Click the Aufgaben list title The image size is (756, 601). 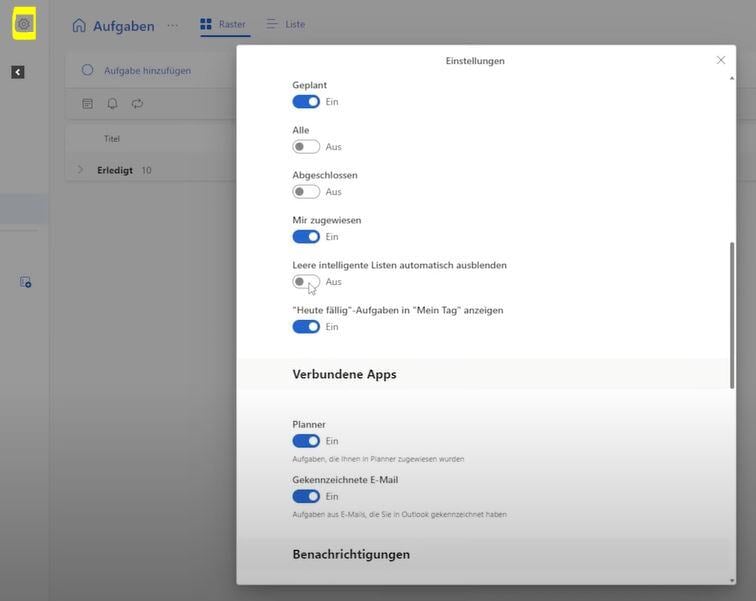[124, 26]
